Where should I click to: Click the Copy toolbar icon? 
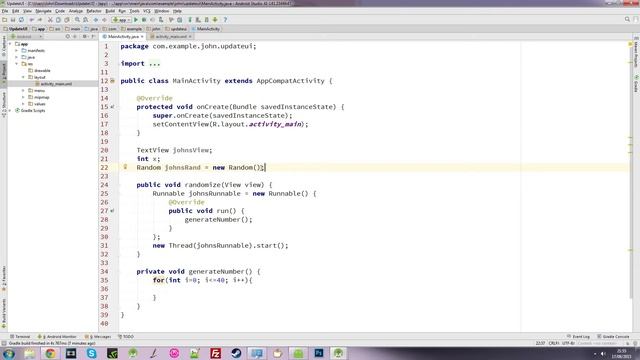pos(58,20)
